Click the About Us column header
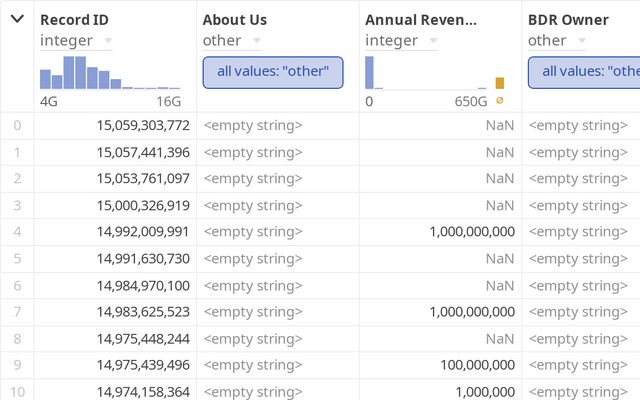The width and height of the screenshot is (640, 400). click(235, 20)
